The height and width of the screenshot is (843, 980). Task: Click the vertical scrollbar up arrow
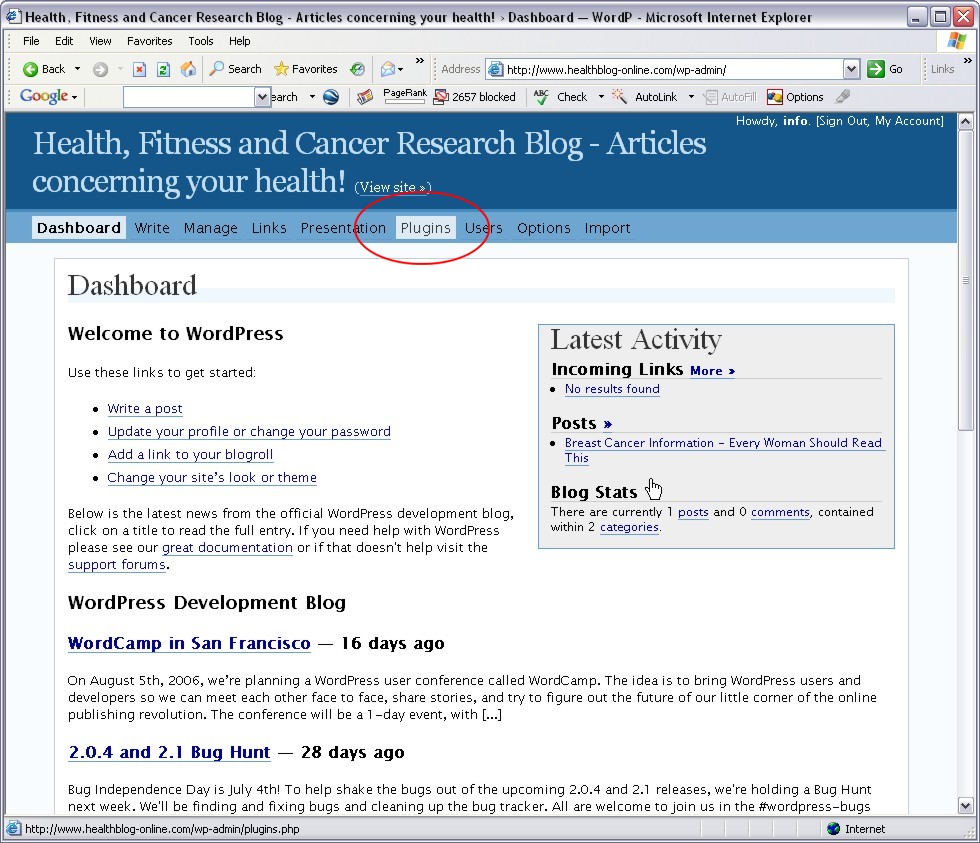[x=966, y=121]
